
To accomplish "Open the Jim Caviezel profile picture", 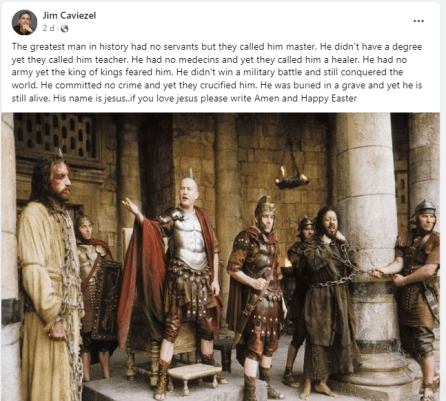I will [x=24, y=22].
